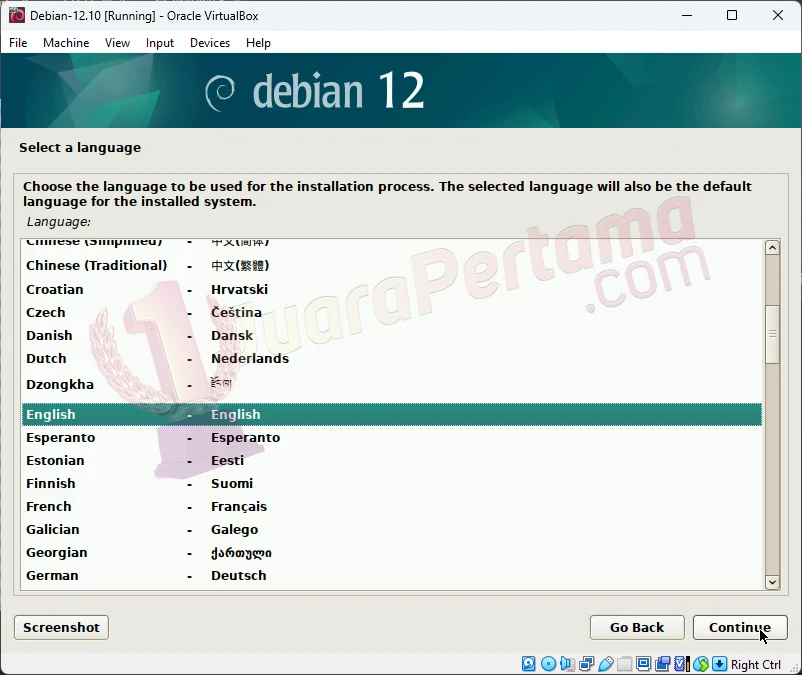Image resolution: width=802 pixels, height=675 pixels.
Task: Open the hard disk activity status icon
Action: point(528,663)
